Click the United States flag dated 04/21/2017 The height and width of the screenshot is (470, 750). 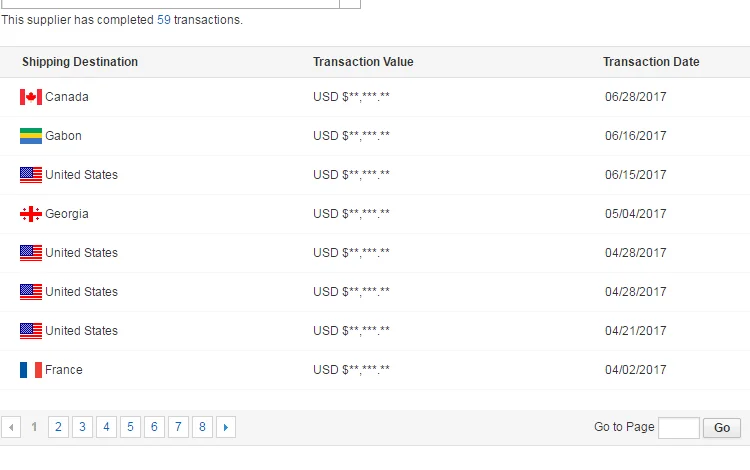click(x=31, y=331)
